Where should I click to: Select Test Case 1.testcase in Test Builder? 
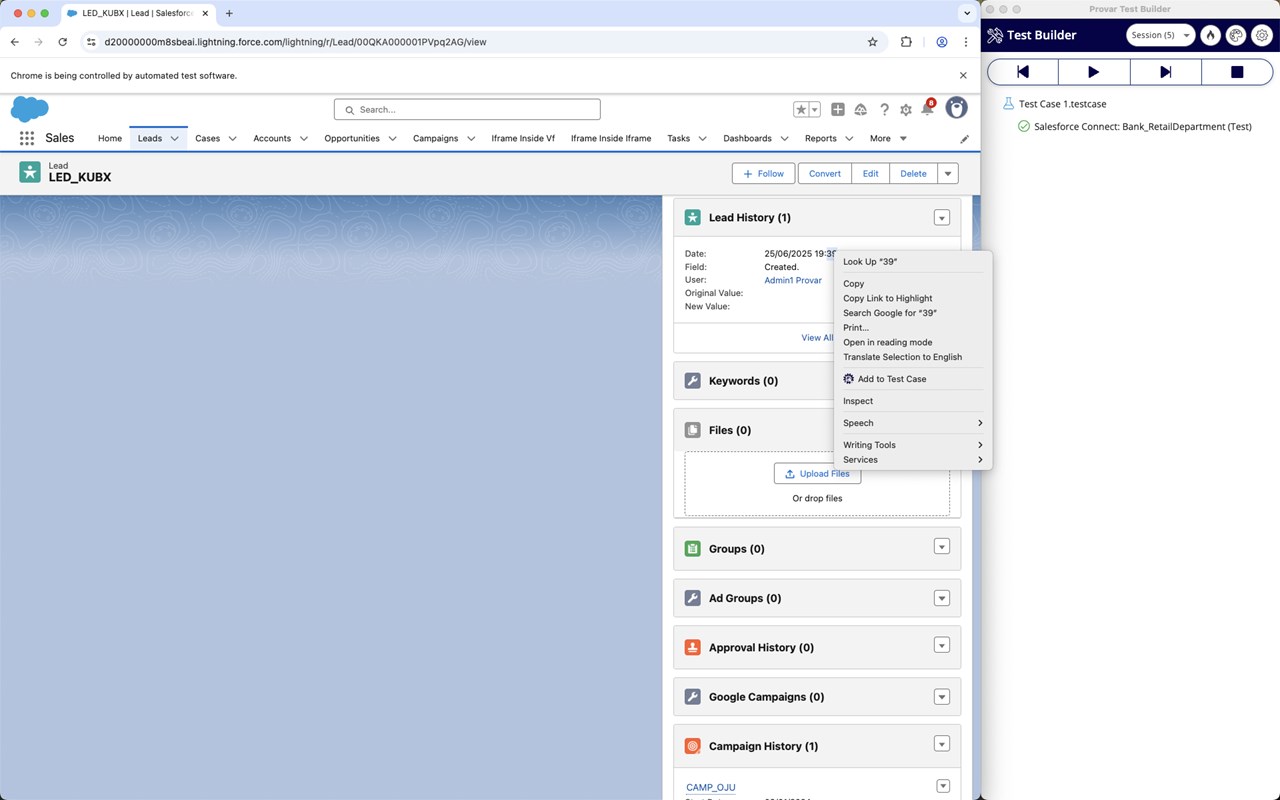(x=1062, y=104)
